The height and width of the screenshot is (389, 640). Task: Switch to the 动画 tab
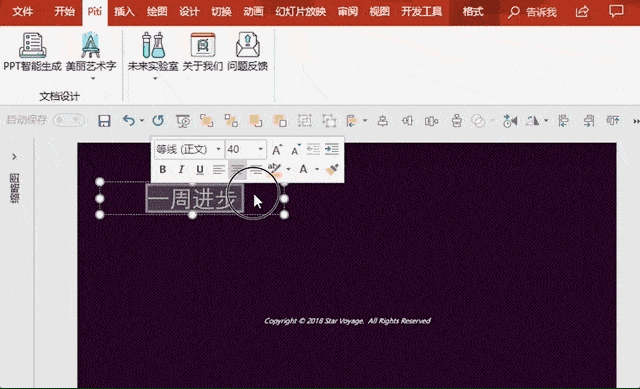pos(253,11)
